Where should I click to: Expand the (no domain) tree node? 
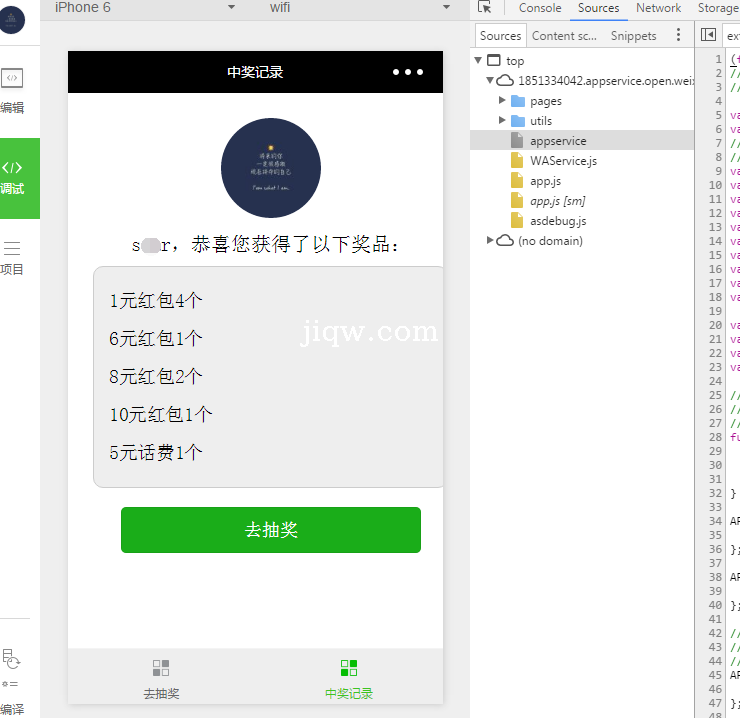[490, 241]
